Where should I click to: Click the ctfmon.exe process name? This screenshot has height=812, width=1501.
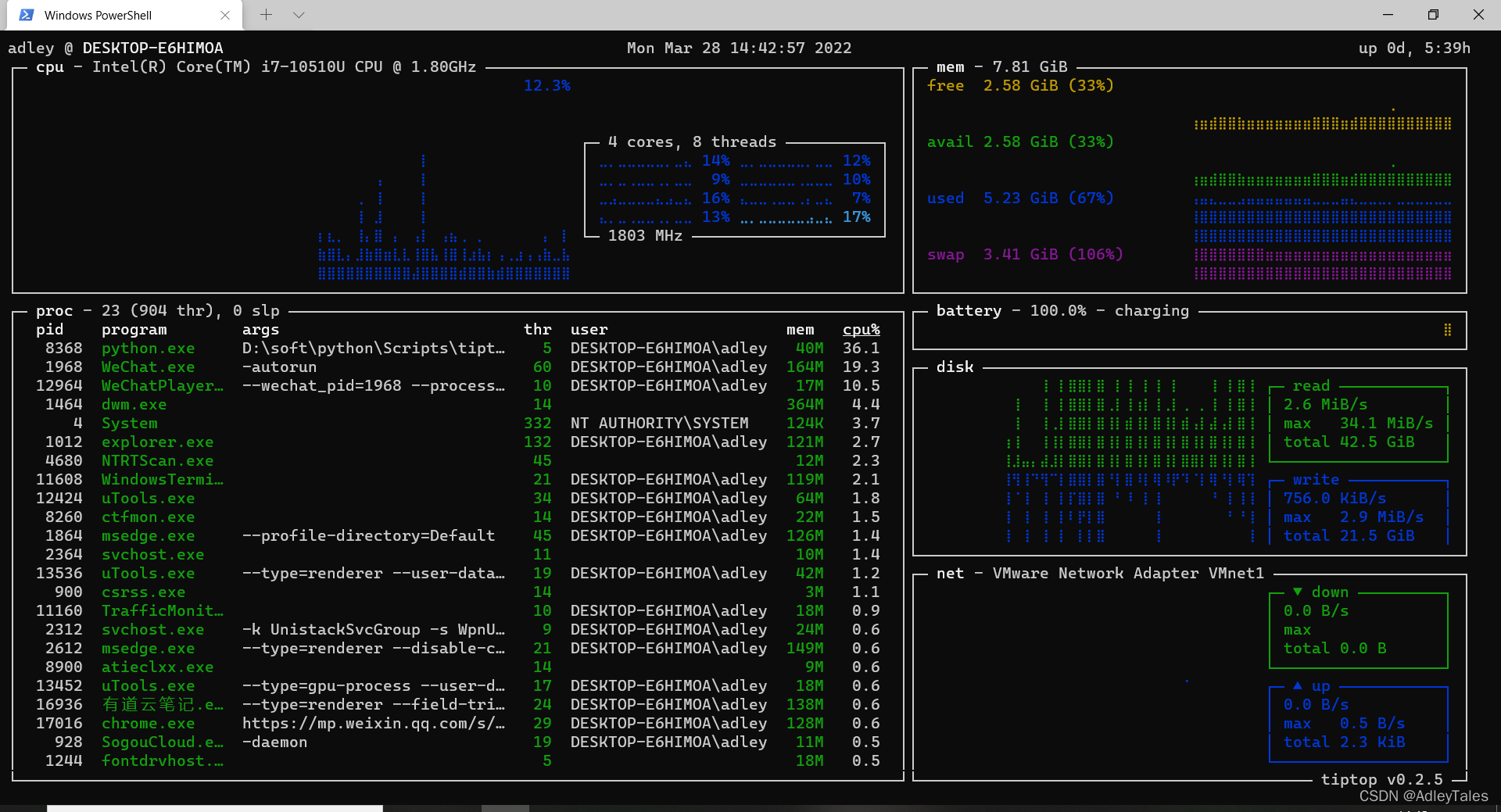(x=149, y=517)
